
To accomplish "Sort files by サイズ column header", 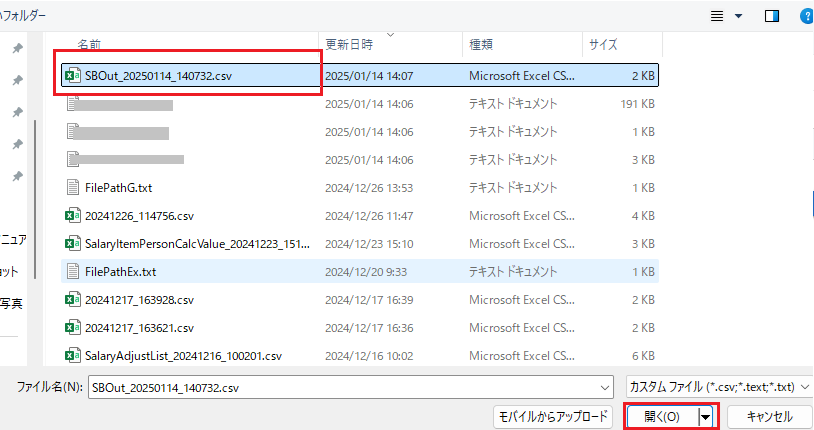I will click(x=603, y=45).
